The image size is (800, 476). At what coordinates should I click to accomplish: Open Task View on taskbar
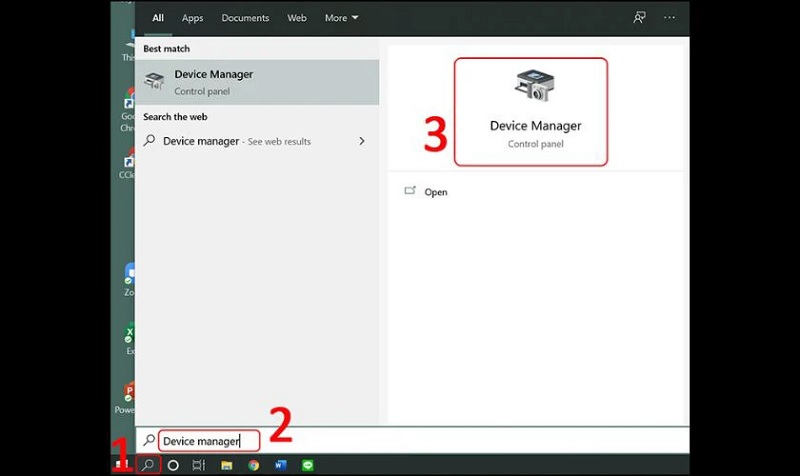click(198, 465)
